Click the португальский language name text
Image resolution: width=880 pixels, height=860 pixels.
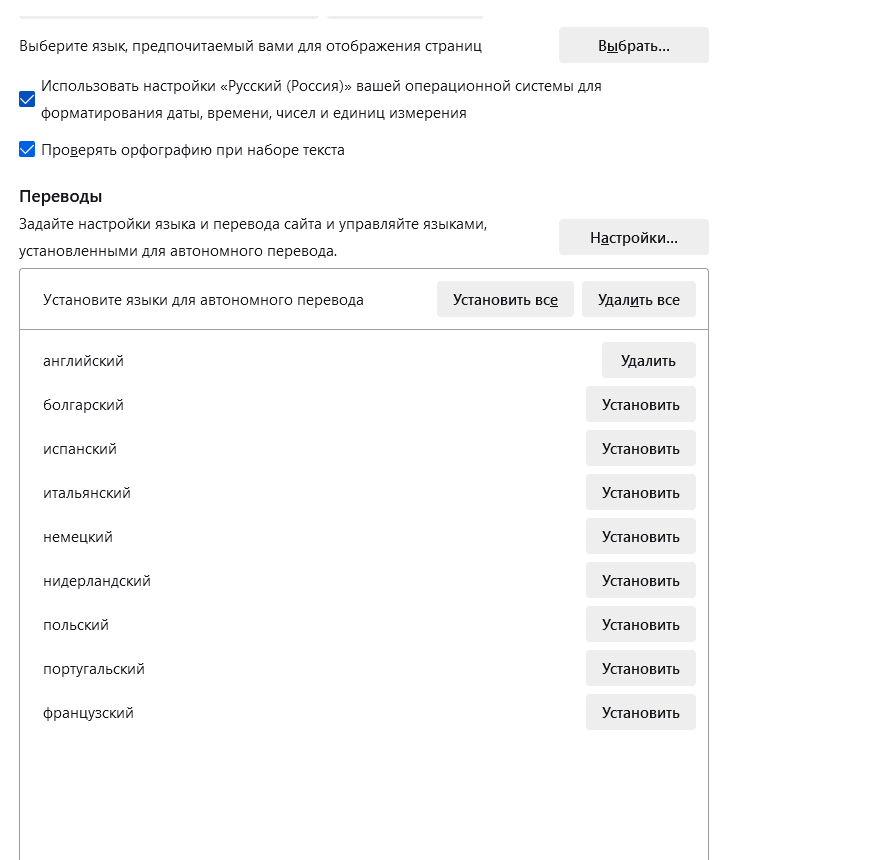(x=94, y=669)
